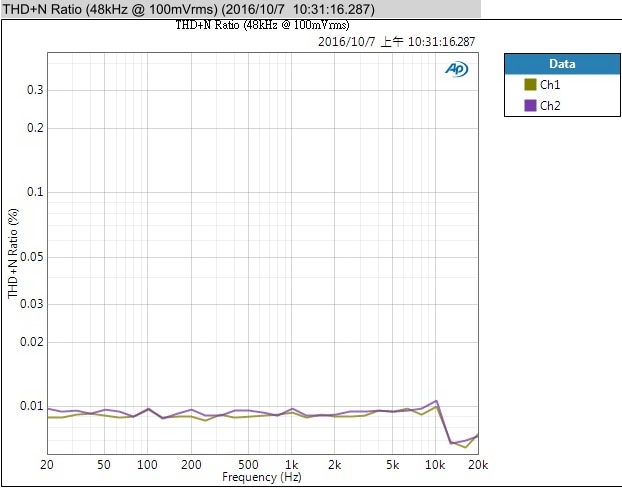
Task: Click the 2k x-axis tick label
Action: point(334,464)
